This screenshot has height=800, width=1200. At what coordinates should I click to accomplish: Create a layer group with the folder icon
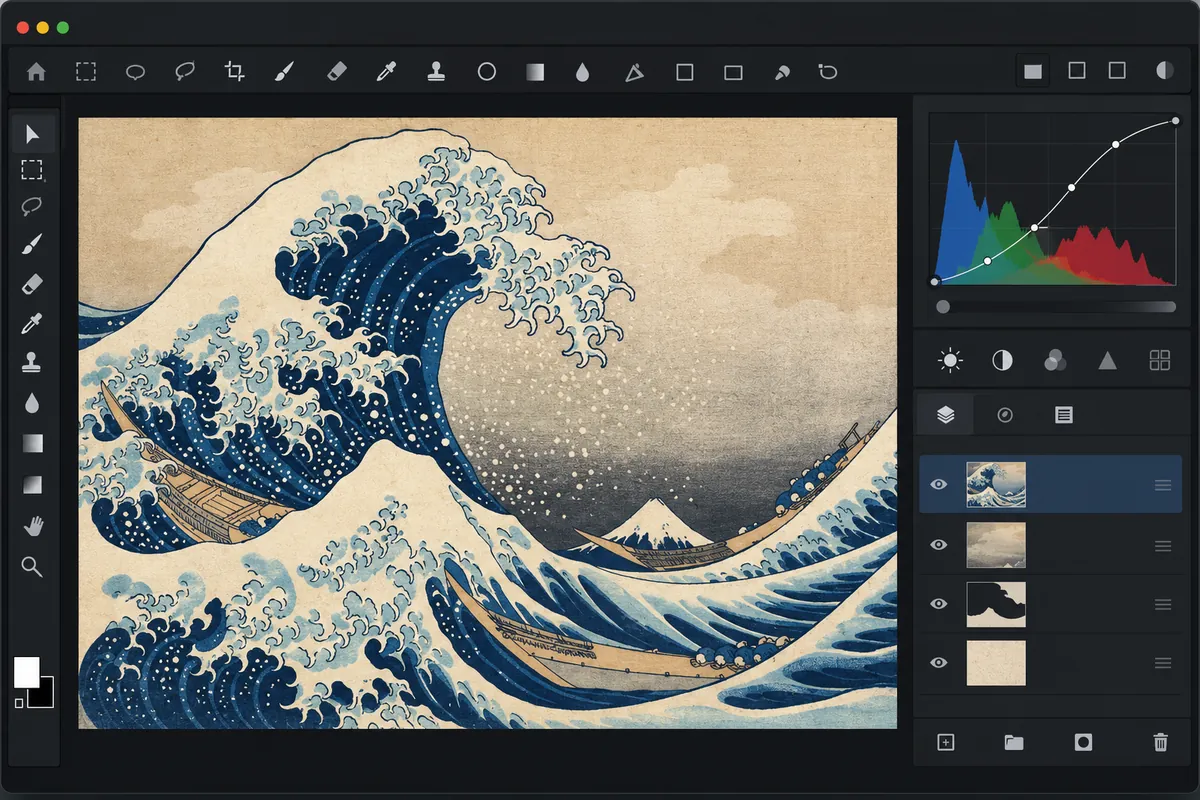coord(1014,742)
